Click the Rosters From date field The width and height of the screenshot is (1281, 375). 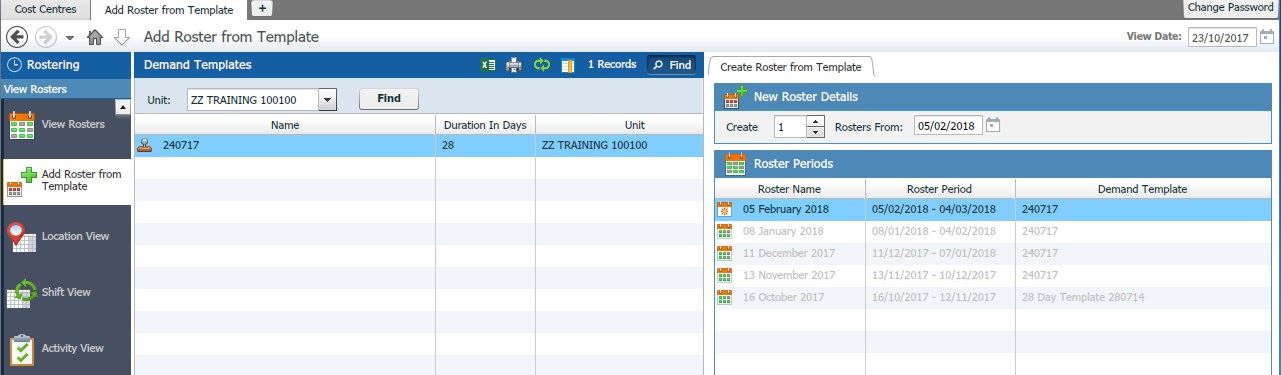tap(947, 127)
